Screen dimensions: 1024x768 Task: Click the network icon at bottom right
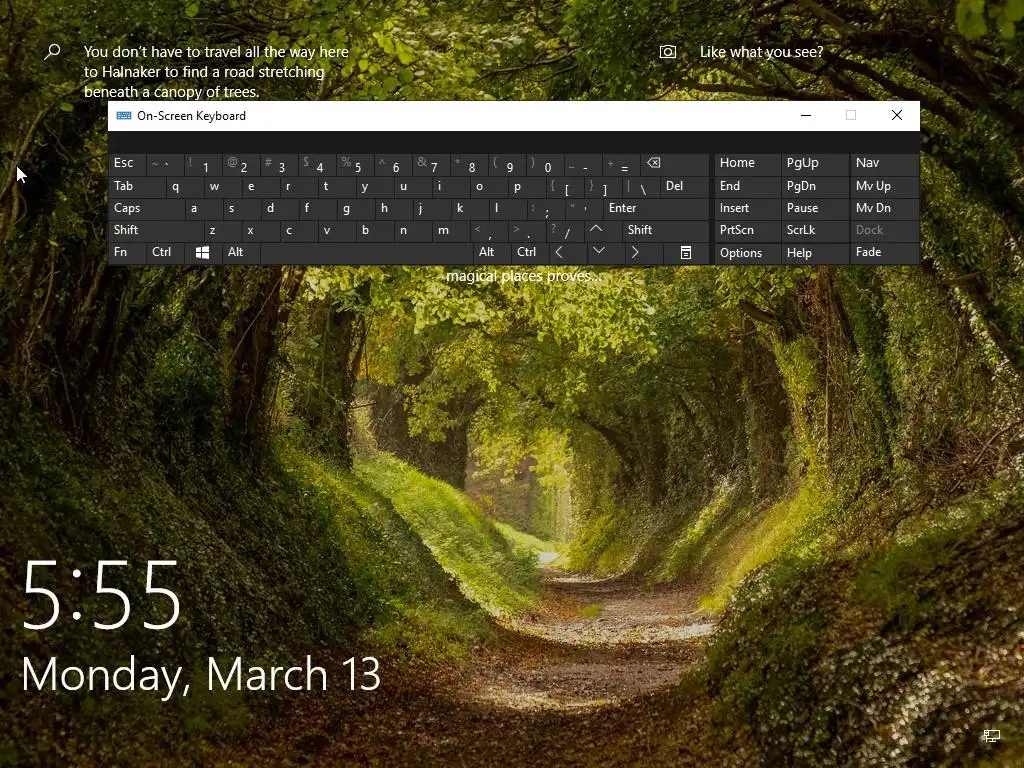[x=991, y=737]
